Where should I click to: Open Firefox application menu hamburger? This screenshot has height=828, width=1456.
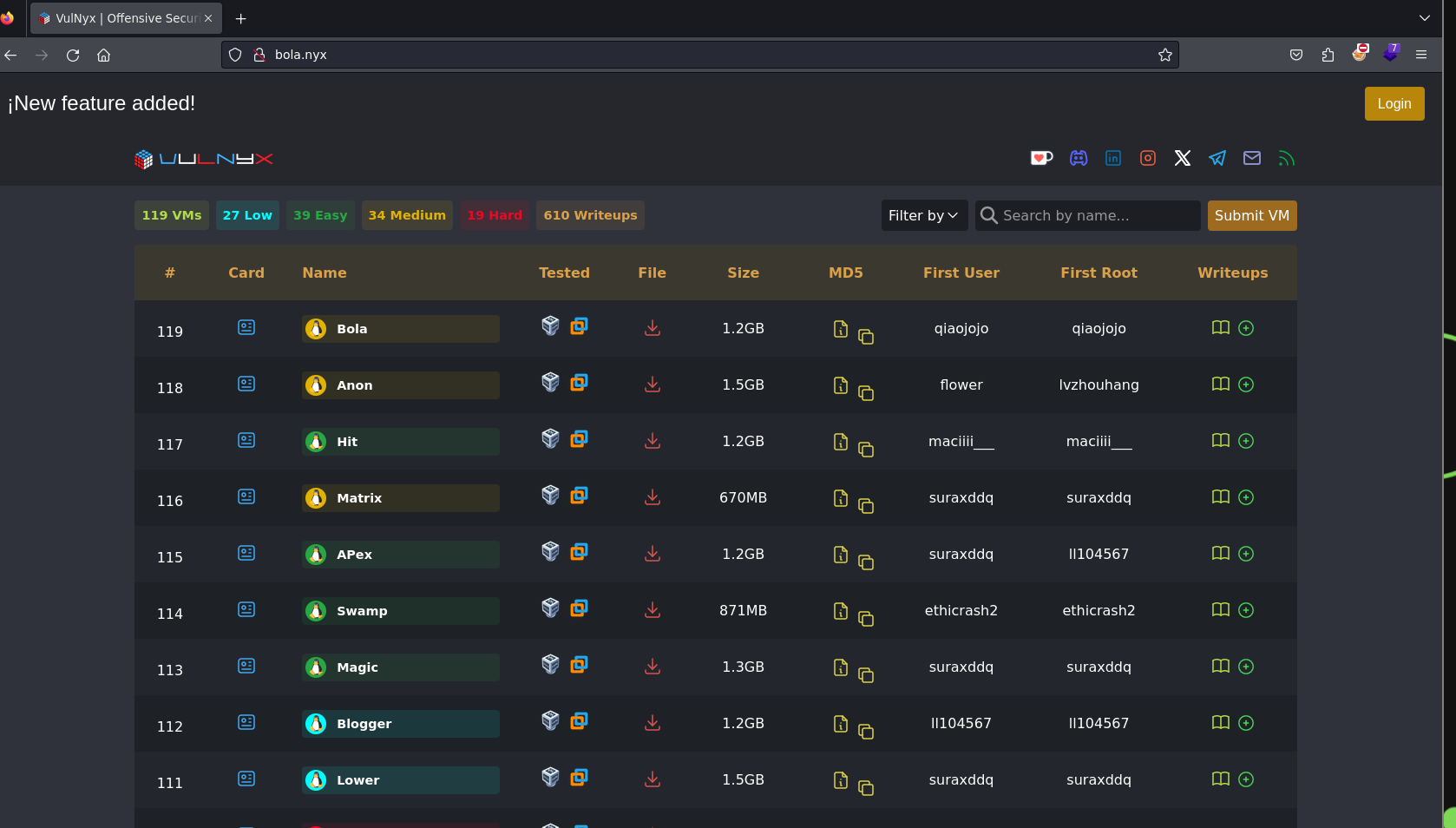coord(1421,55)
